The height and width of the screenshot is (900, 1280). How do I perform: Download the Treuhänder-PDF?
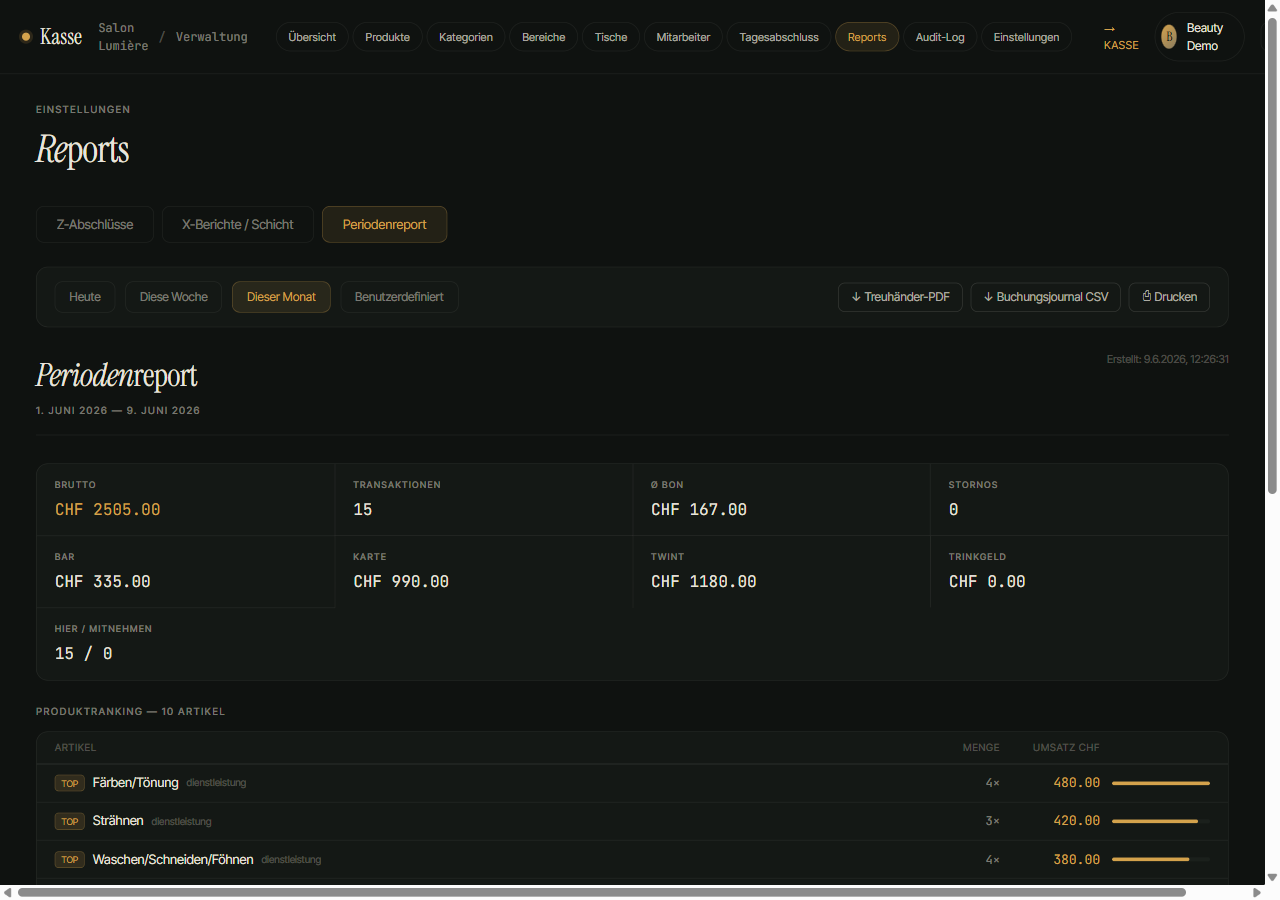pyautogui.click(x=900, y=297)
